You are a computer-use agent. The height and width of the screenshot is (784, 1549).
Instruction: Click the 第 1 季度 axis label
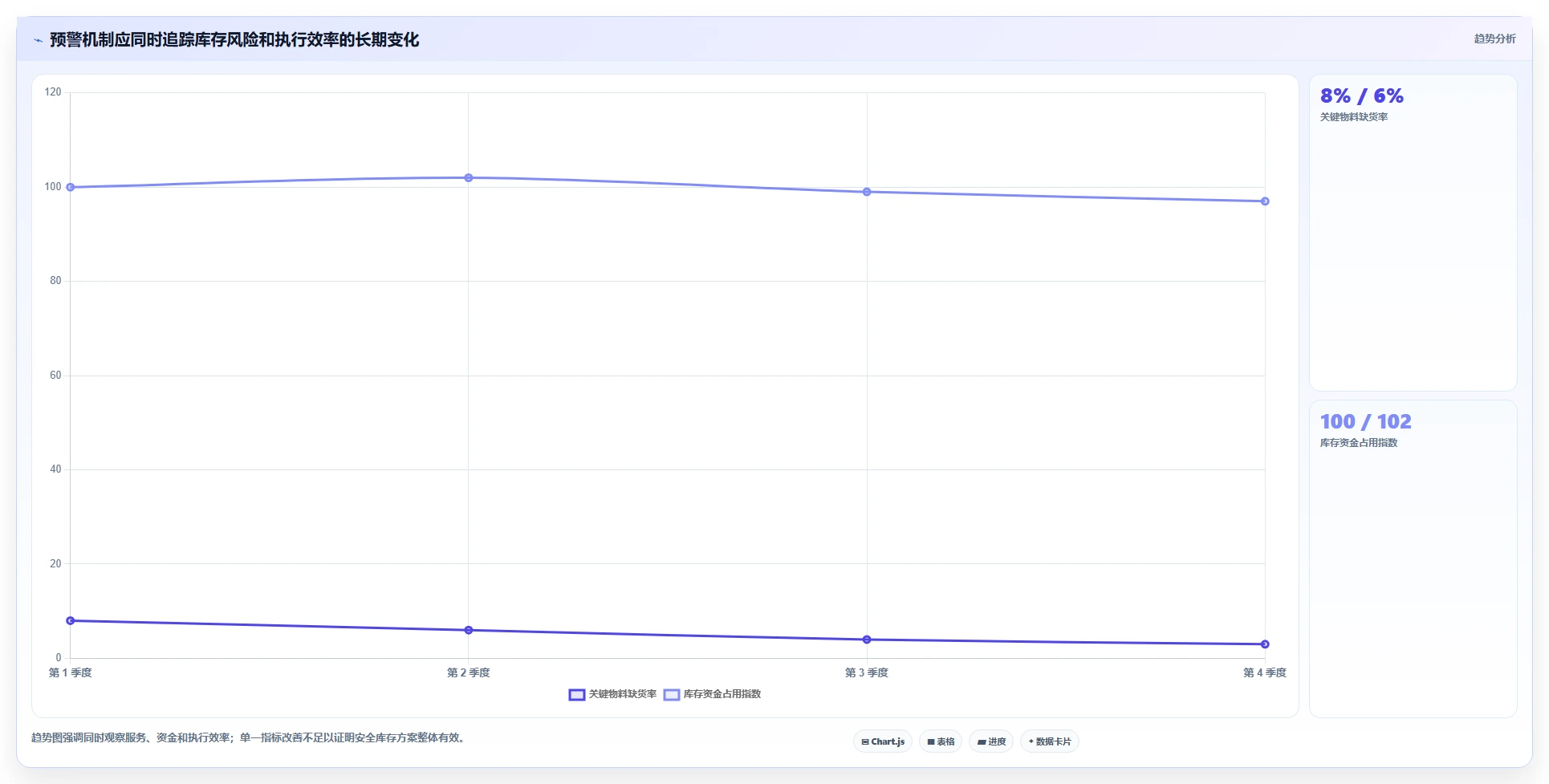pyautogui.click(x=71, y=672)
